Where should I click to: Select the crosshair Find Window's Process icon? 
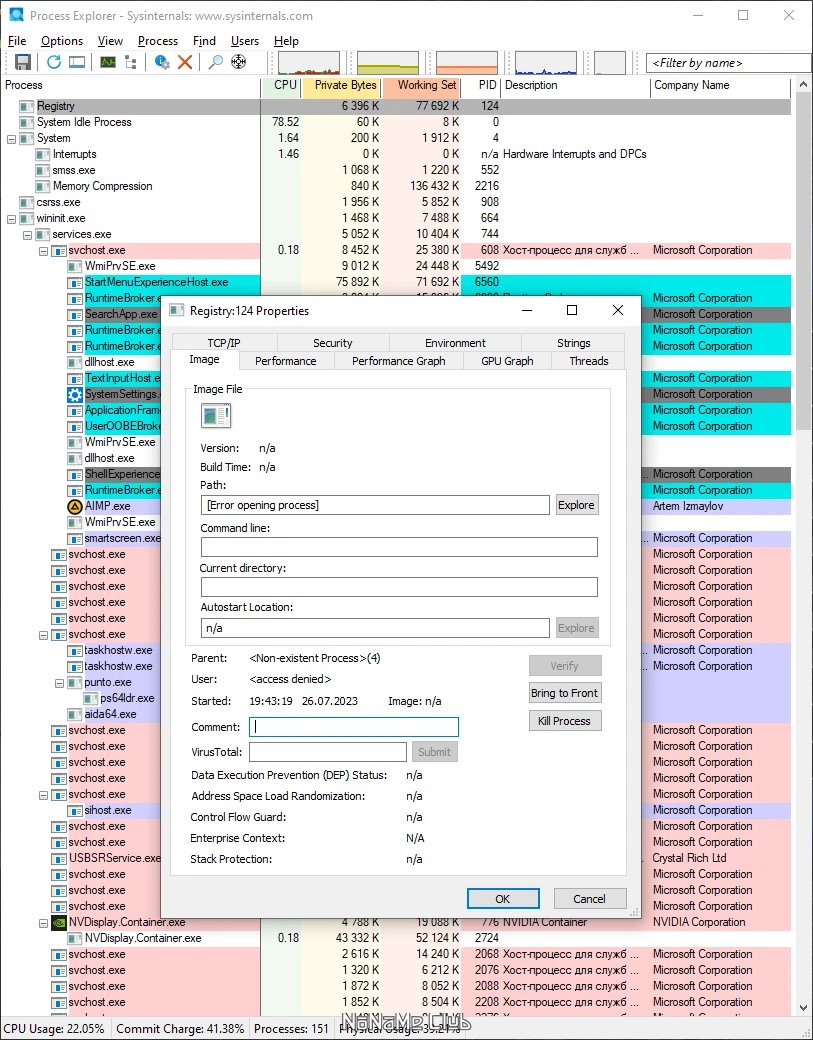coord(238,62)
